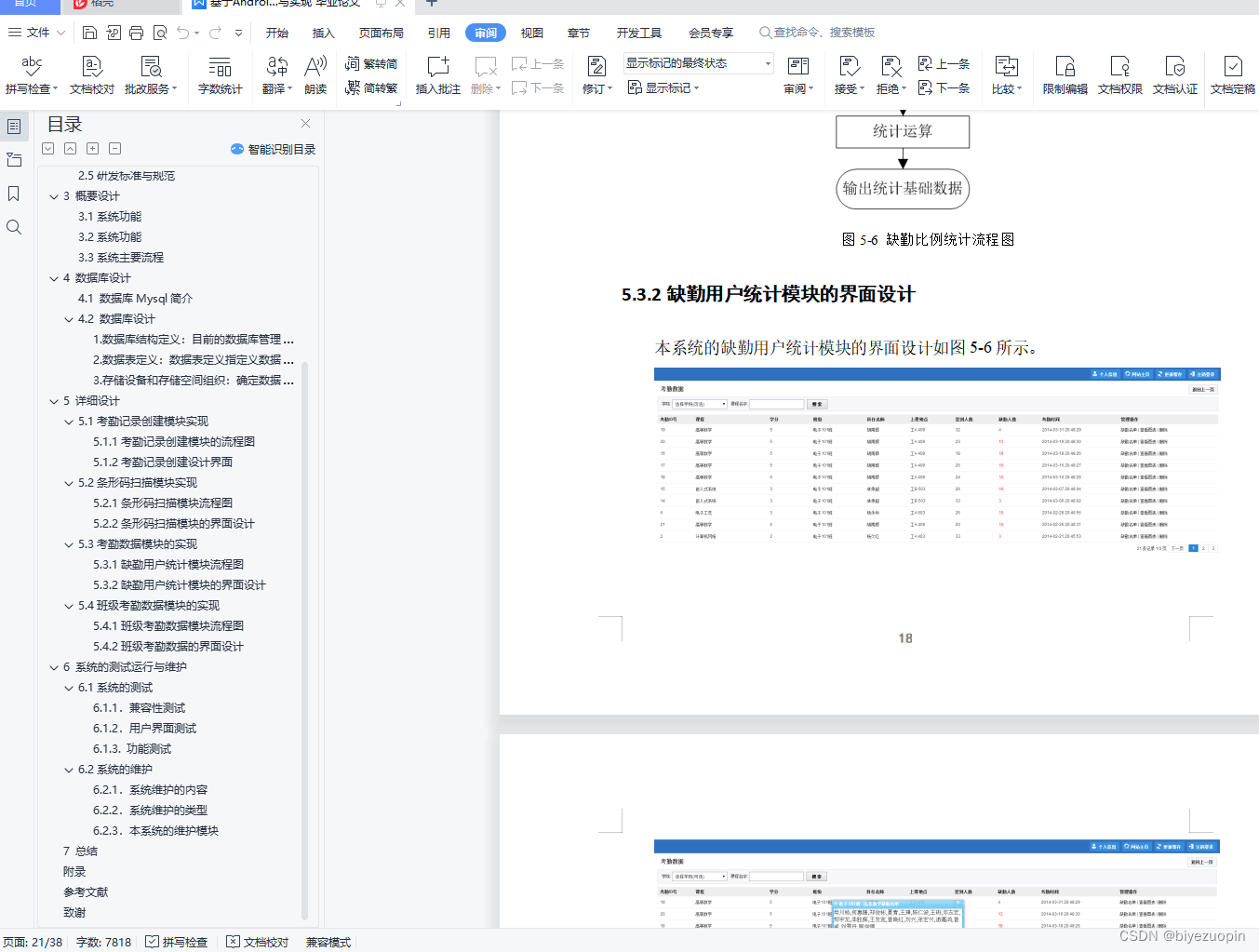
Task: Toggle document proofreading in status bar
Action: (258, 942)
